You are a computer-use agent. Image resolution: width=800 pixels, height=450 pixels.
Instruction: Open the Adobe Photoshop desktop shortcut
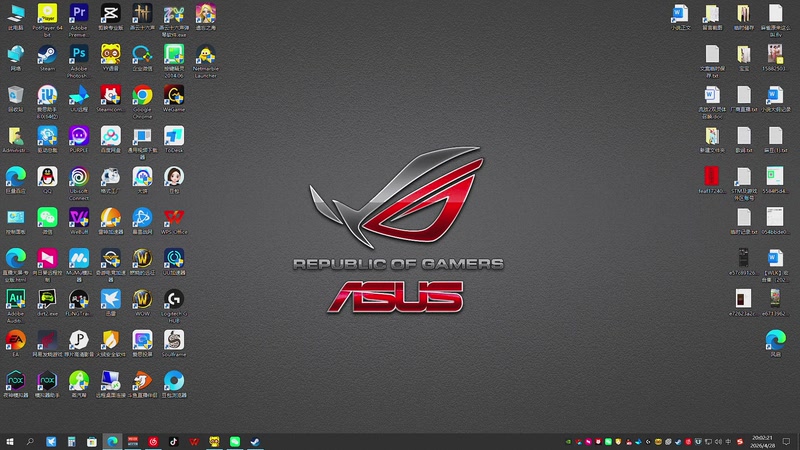click(x=79, y=55)
